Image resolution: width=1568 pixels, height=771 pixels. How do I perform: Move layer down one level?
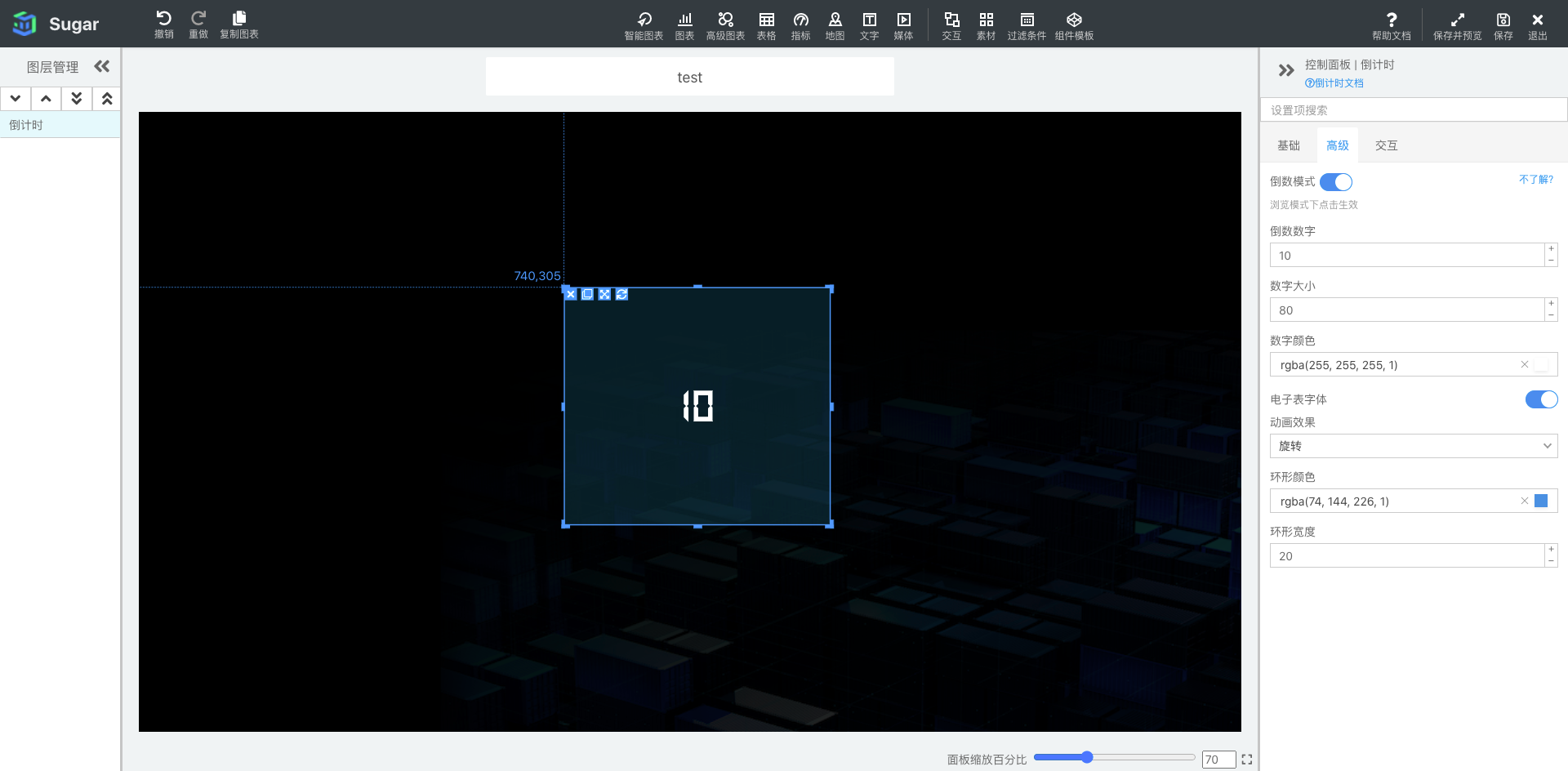pos(16,99)
